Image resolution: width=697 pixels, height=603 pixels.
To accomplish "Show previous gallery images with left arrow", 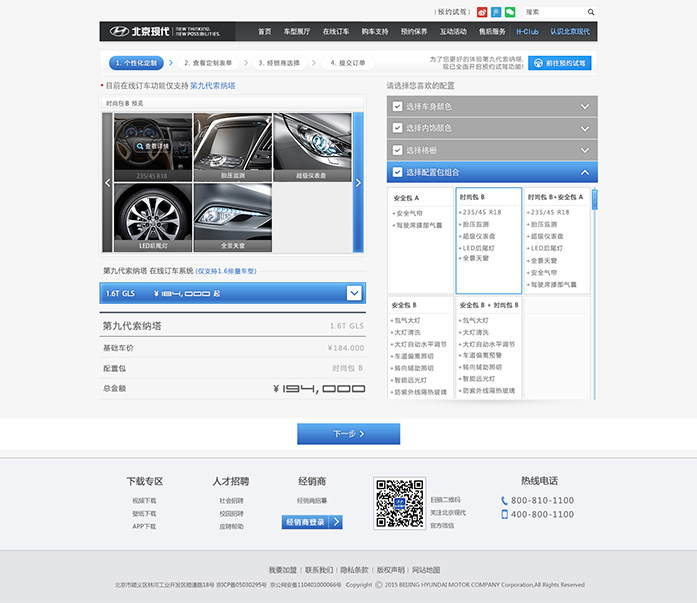I will click(x=108, y=182).
